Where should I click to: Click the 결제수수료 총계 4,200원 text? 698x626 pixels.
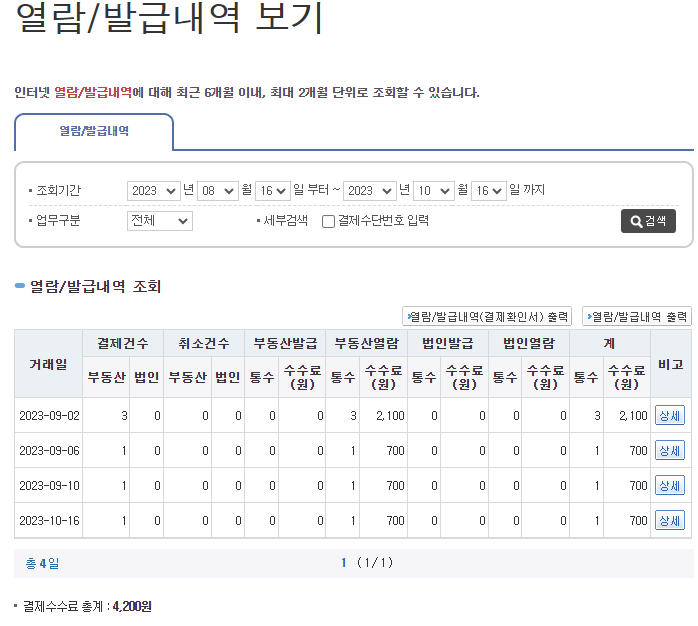coord(87,606)
